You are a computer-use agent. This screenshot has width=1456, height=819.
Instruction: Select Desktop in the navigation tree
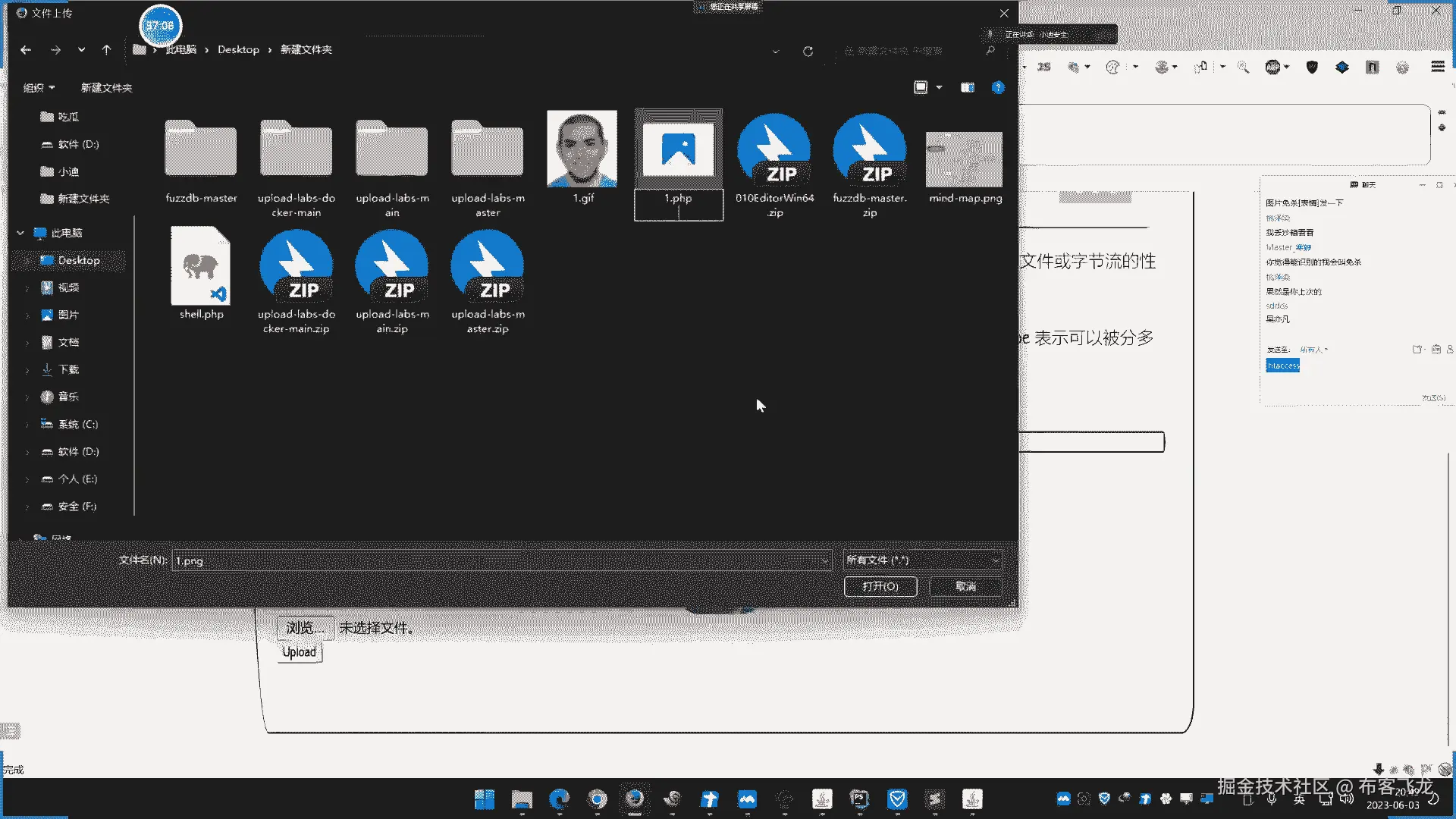click(x=78, y=260)
